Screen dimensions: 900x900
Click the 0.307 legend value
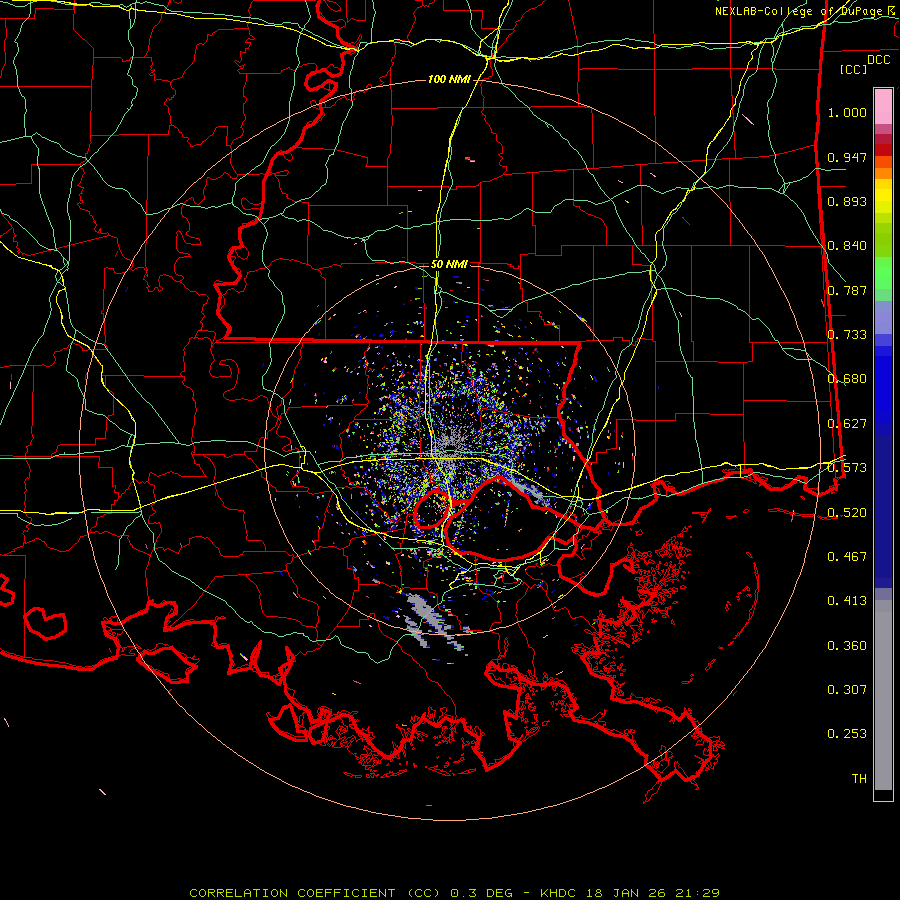847,690
